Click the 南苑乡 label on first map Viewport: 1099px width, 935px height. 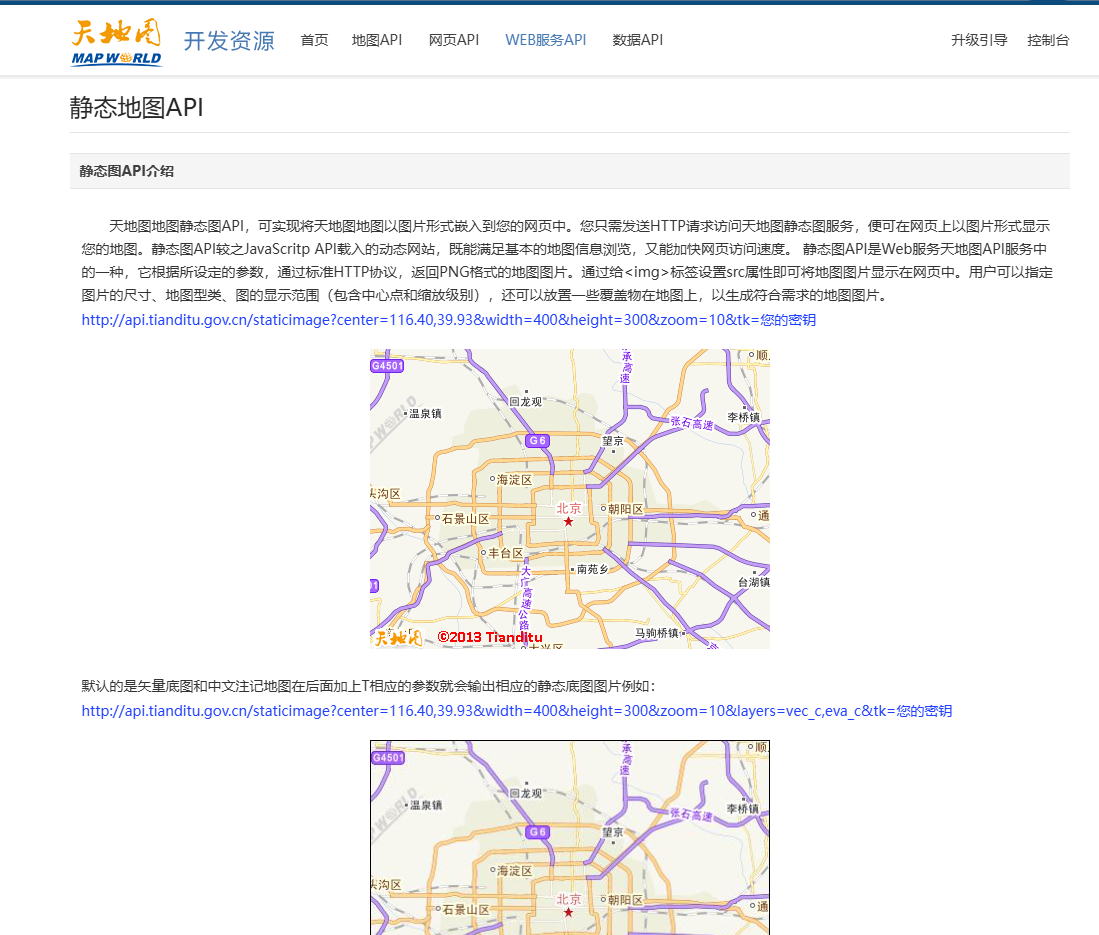(593, 569)
